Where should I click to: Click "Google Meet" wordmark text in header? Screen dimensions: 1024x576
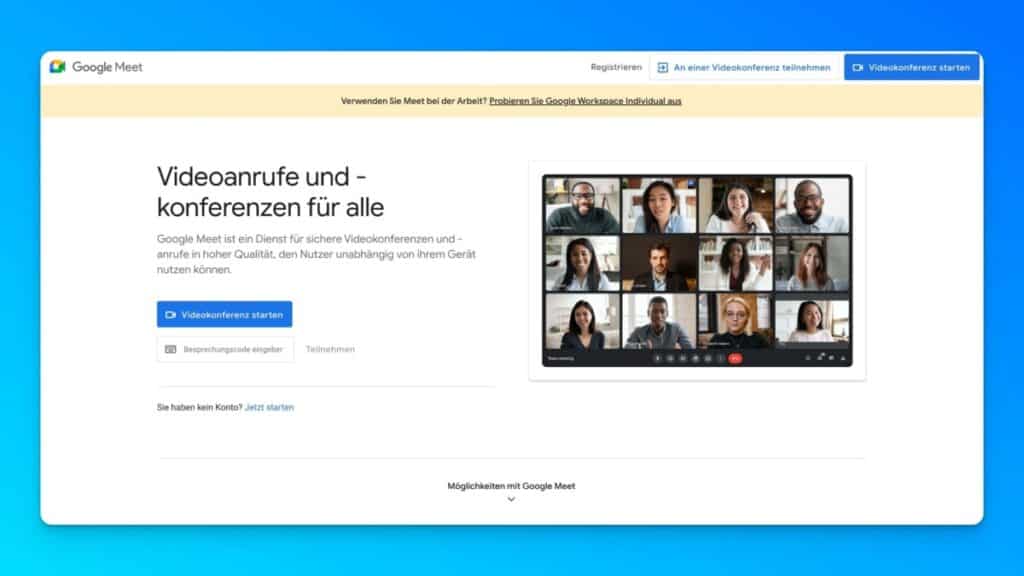pos(107,67)
